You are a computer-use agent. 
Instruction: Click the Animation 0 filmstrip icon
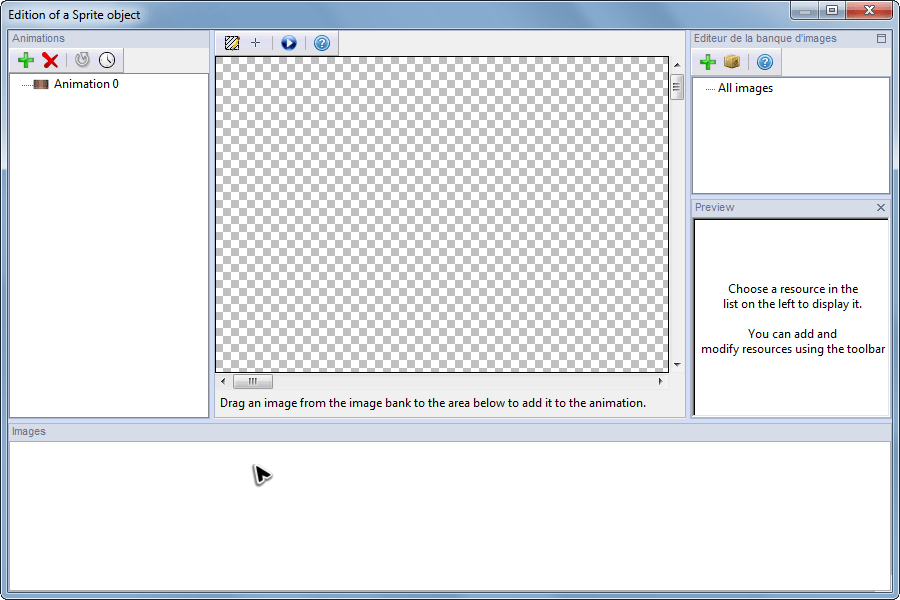pyautogui.click(x=41, y=84)
